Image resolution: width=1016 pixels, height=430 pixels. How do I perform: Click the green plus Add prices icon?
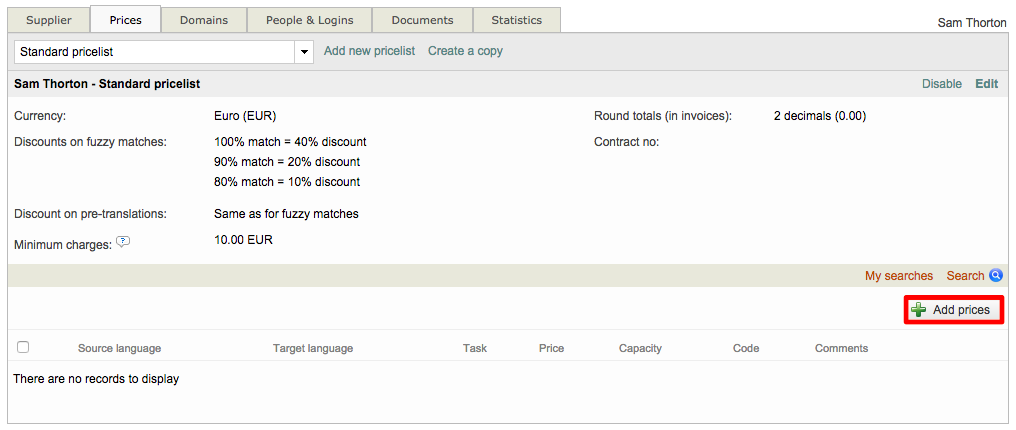coord(918,310)
